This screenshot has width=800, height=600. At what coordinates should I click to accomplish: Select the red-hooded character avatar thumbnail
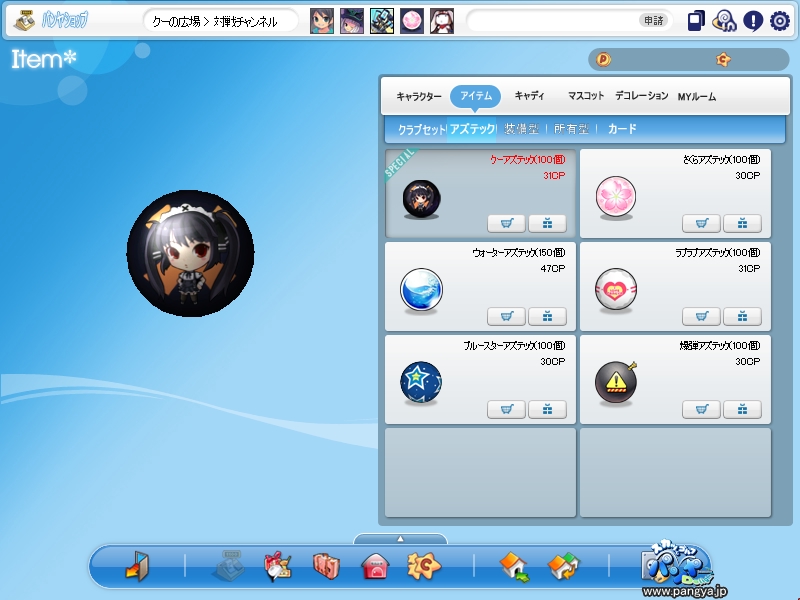(442, 21)
